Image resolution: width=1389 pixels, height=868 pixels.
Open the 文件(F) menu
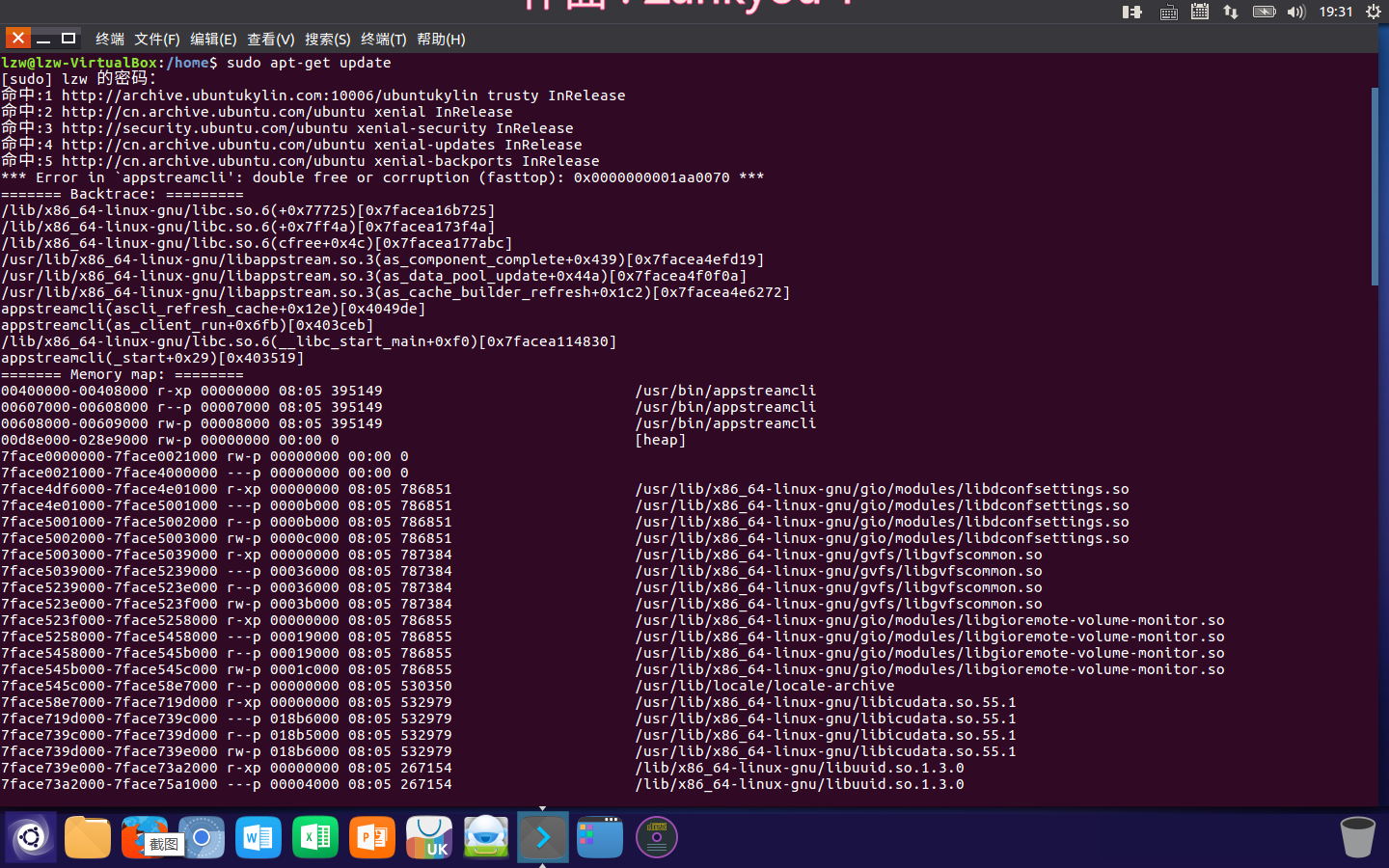[x=157, y=40]
